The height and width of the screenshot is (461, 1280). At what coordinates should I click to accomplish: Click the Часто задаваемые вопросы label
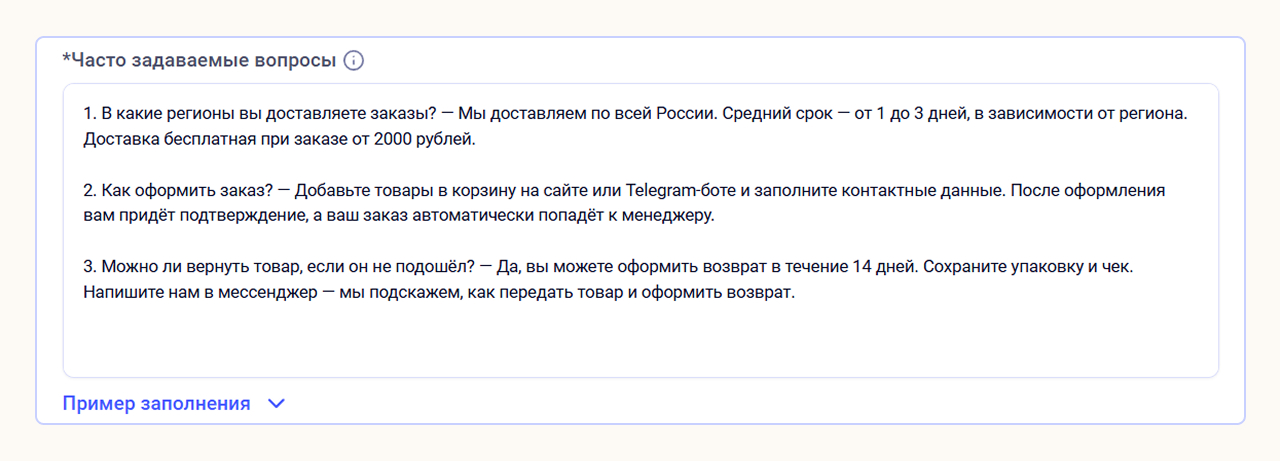(200, 61)
